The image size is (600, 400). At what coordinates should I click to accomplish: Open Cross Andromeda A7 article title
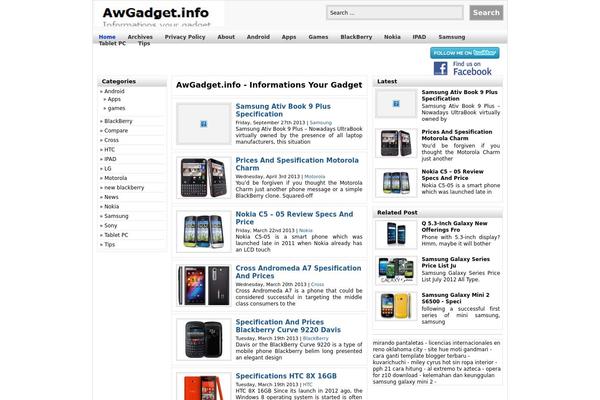[x=298, y=272]
